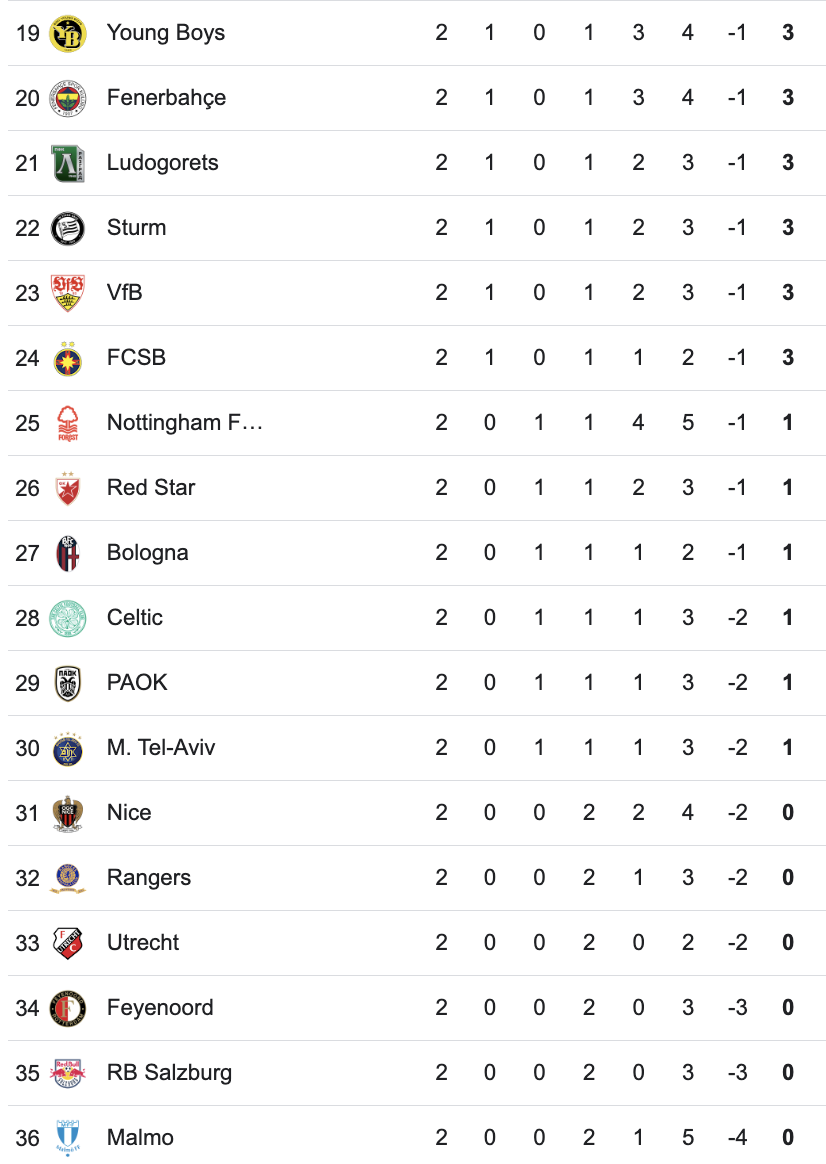This screenshot has width=826, height=1164.
Task: Click Young Boys bold points value
Action: point(788,33)
